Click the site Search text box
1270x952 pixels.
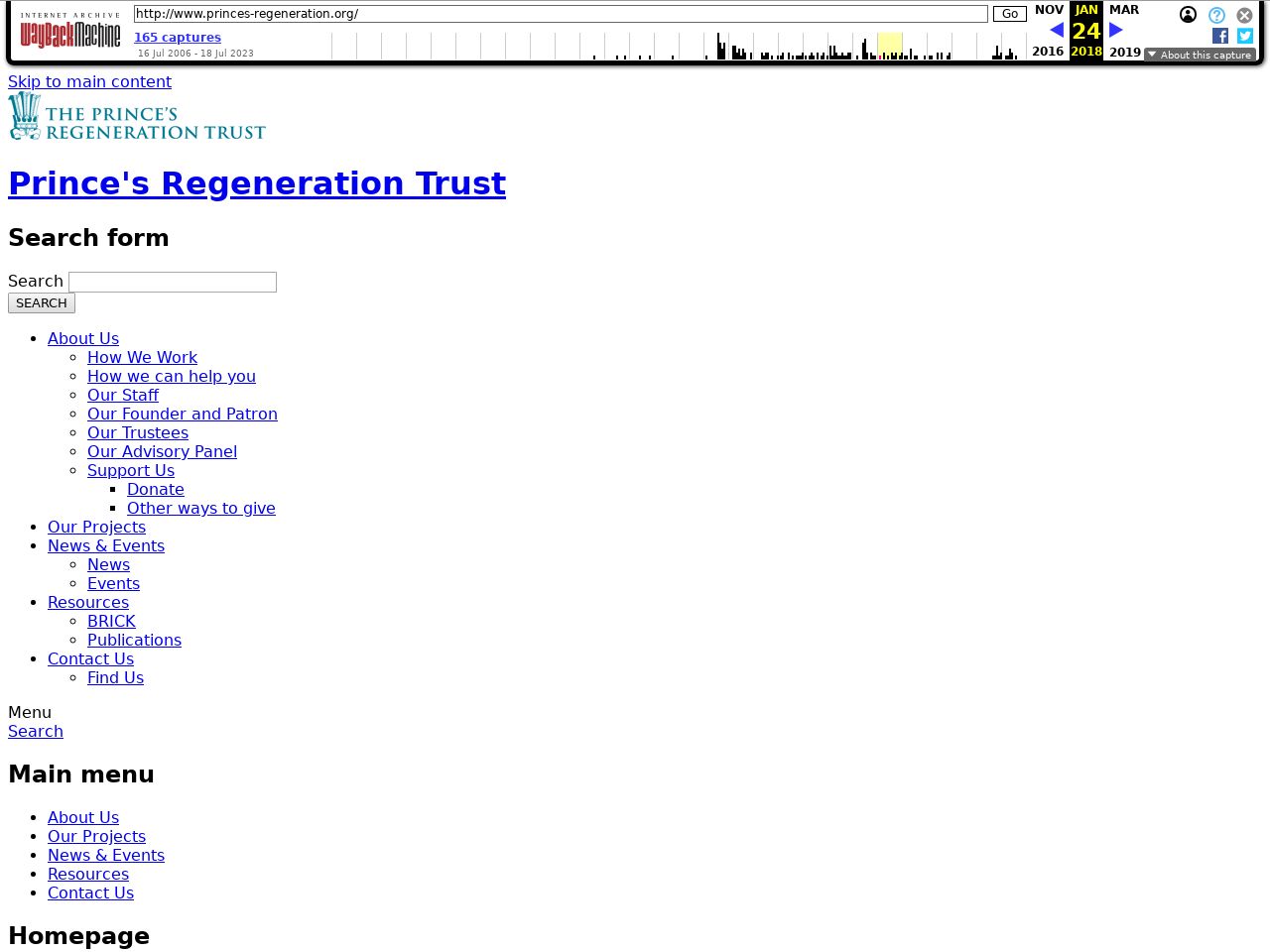point(173,282)
